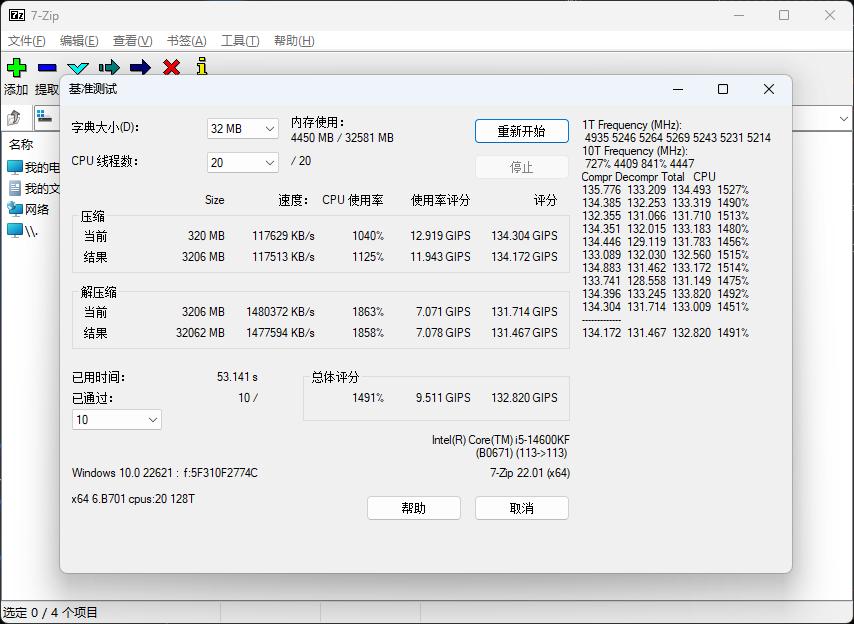The width and height of the screenshot is (854, 624).
Task: Click the 4450 MB / 32581 MB memory usage
Action: click(342, 138)
